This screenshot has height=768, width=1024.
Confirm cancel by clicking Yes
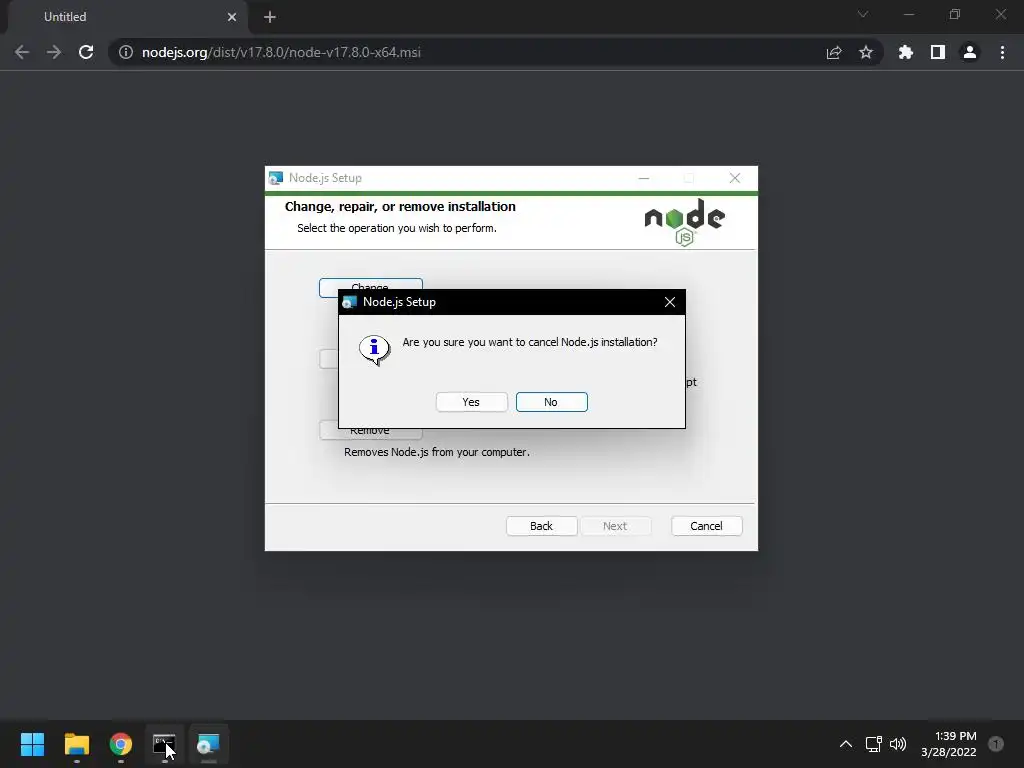(x=472, y=402)
